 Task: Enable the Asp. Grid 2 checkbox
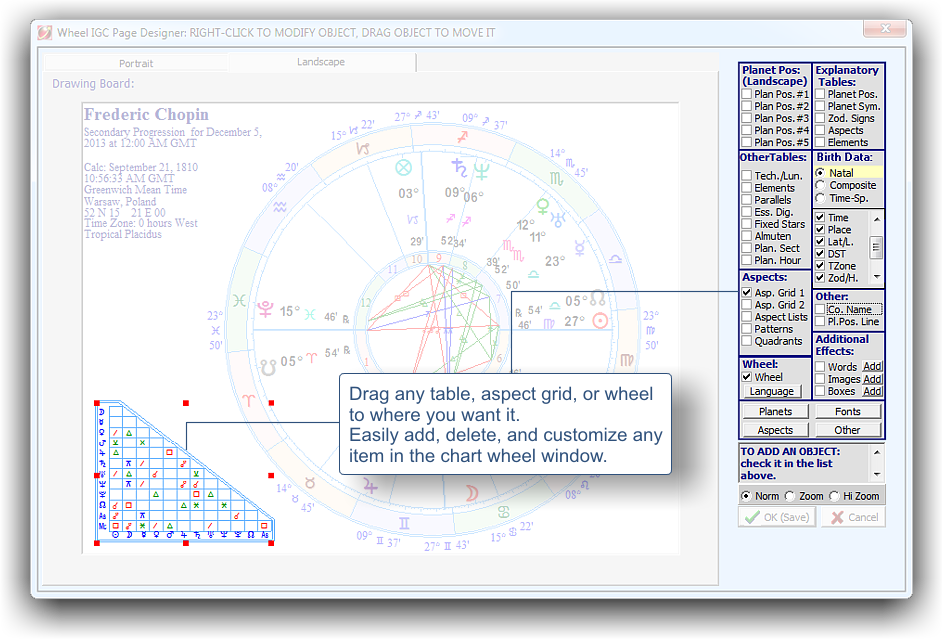click(747, 304)
